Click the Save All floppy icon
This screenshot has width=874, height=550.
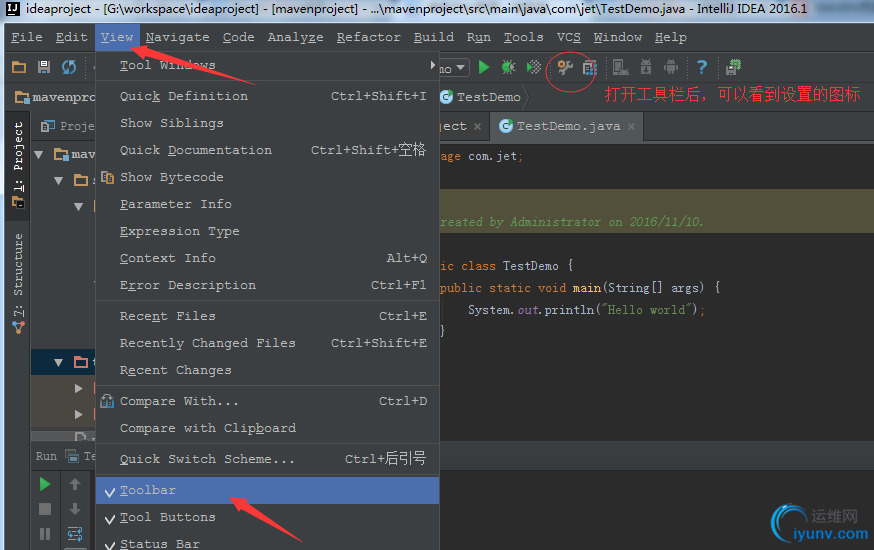coord(44,67)
